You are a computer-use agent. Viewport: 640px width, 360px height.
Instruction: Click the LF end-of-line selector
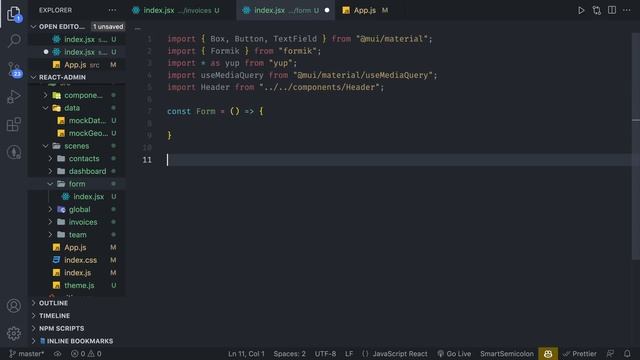point(349,353)
